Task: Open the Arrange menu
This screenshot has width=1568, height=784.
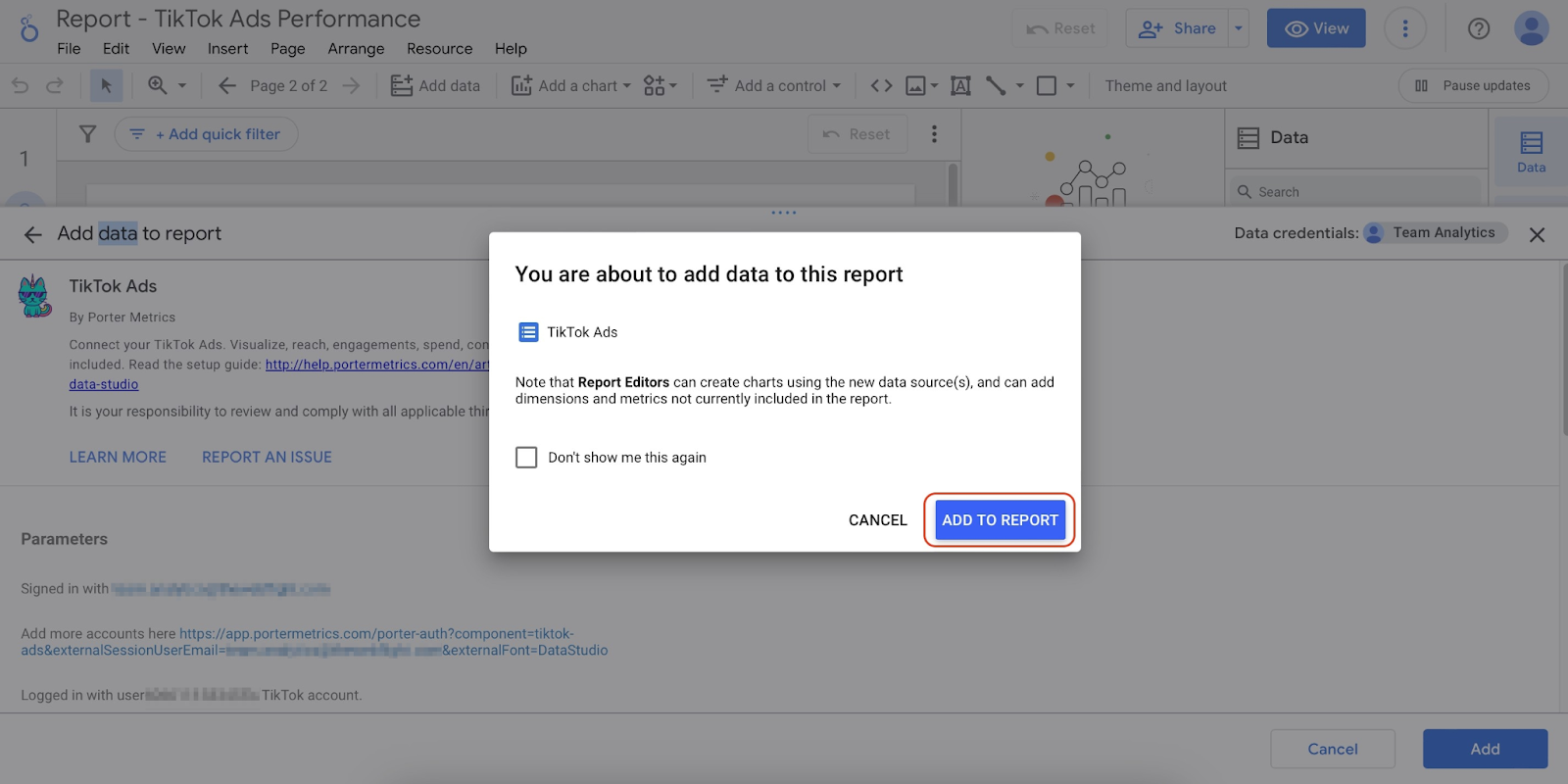Action: [356, 49]
